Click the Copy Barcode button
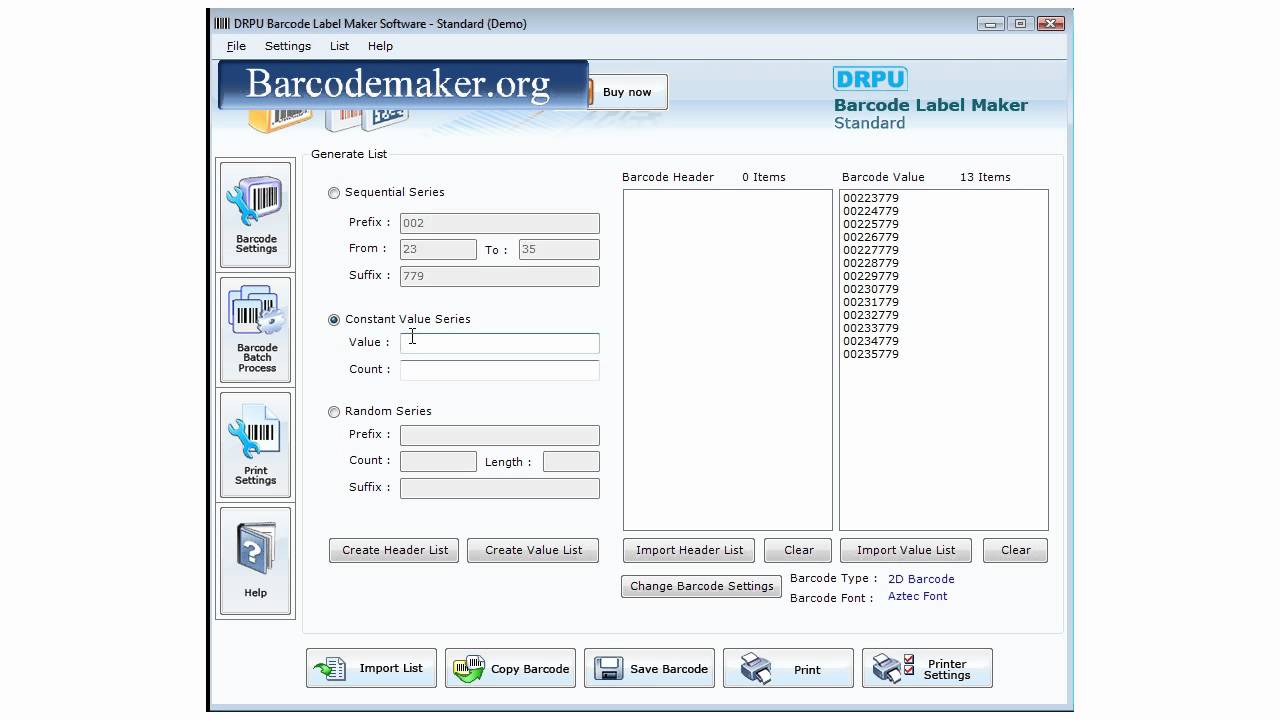 [x=510, y=668]
